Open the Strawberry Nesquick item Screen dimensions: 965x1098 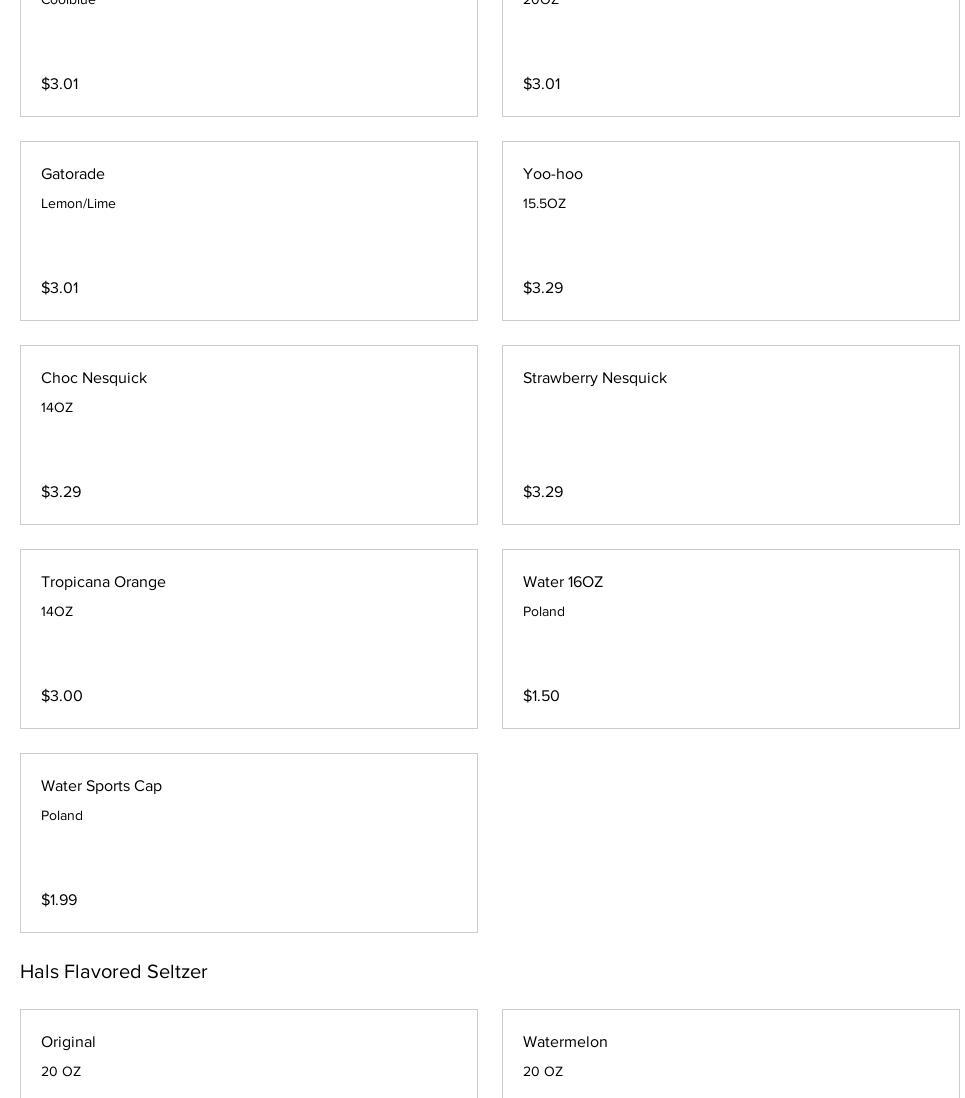click(x=730, y=435)
